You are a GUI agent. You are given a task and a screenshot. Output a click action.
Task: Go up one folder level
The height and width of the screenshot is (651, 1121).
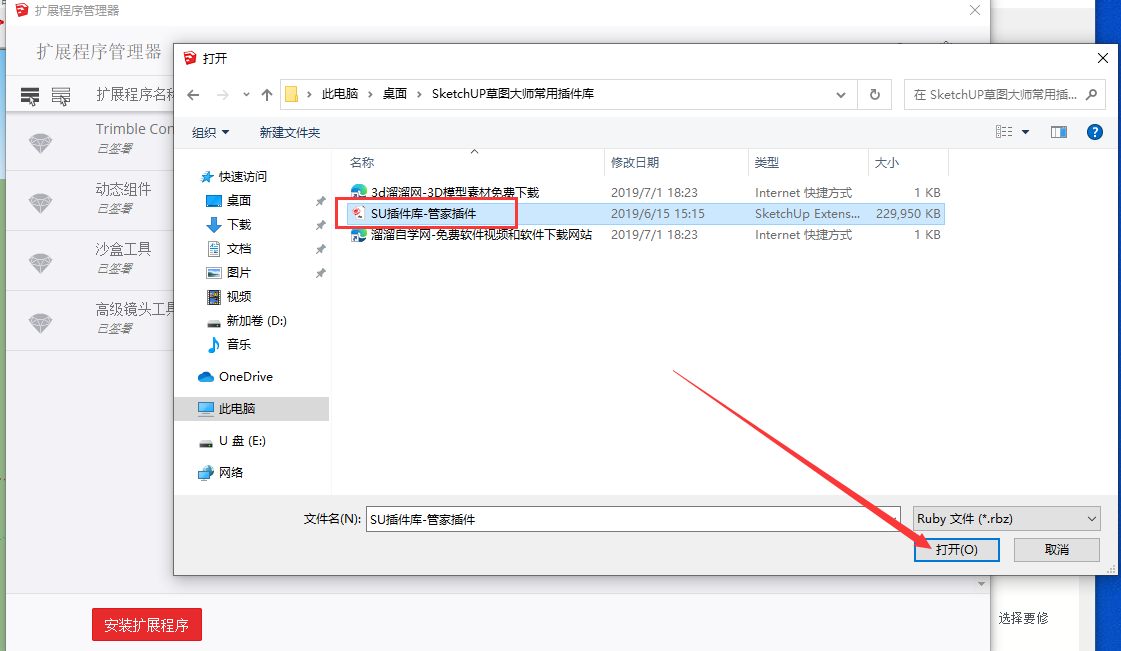coord(267,94)
